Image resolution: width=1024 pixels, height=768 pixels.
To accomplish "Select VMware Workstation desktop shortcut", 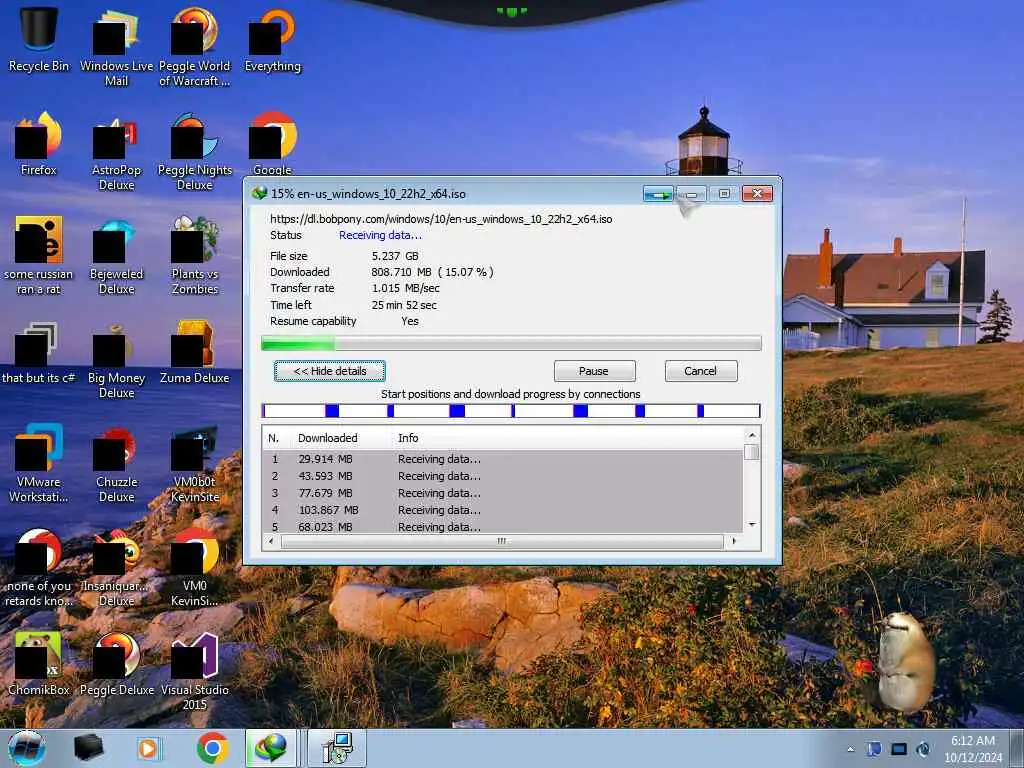I will pos(39,463).
